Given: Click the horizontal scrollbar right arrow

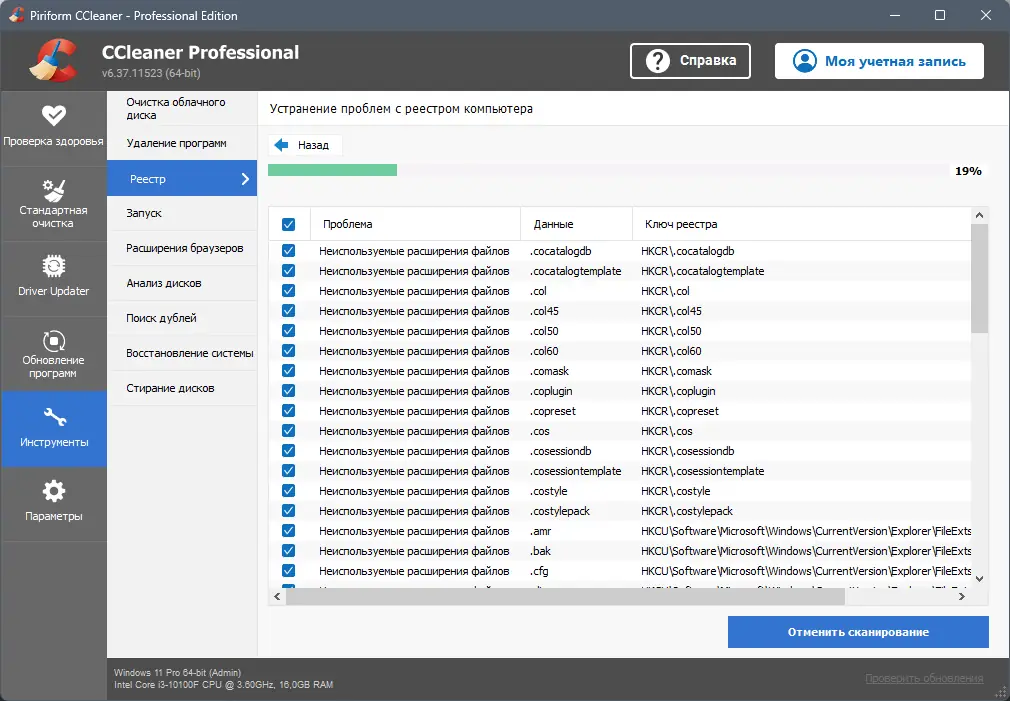Looking at the screenshot, I should 962,597.
